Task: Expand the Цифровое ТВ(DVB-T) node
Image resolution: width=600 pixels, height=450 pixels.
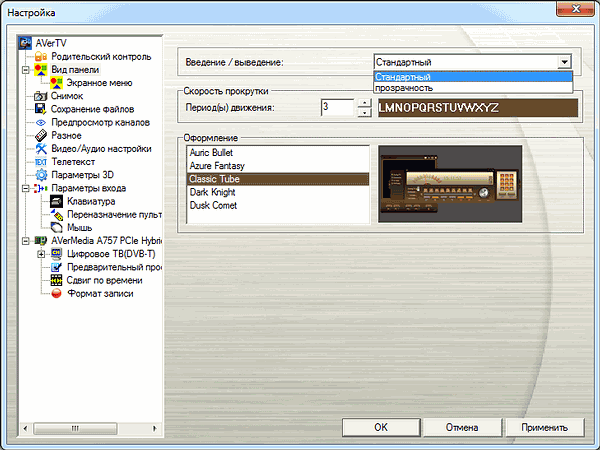Action: (x=41, y=254)
